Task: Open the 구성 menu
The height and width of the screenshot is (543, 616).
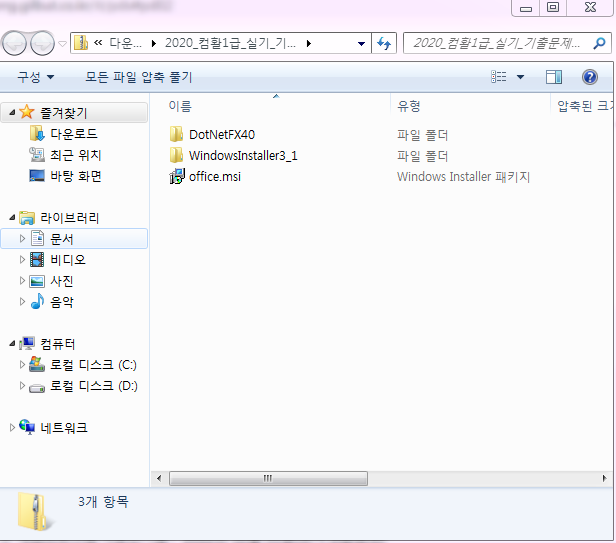Action: (36, 77)
